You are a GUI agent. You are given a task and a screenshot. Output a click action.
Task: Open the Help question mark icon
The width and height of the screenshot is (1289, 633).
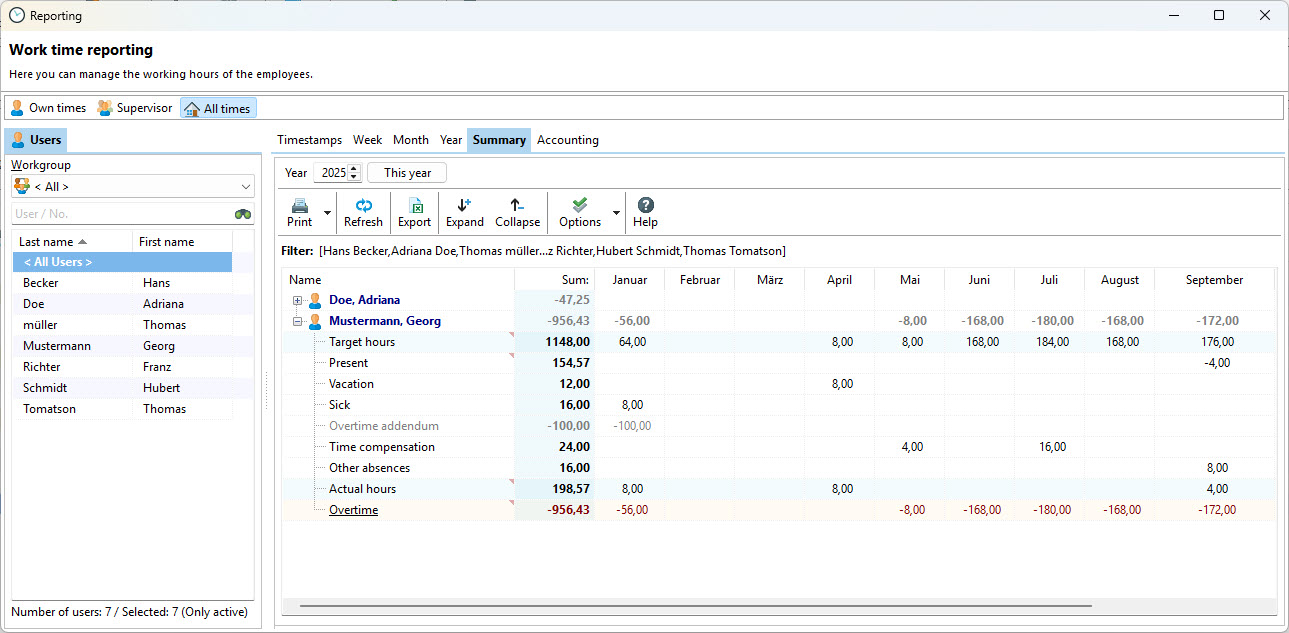pos(645,206)
